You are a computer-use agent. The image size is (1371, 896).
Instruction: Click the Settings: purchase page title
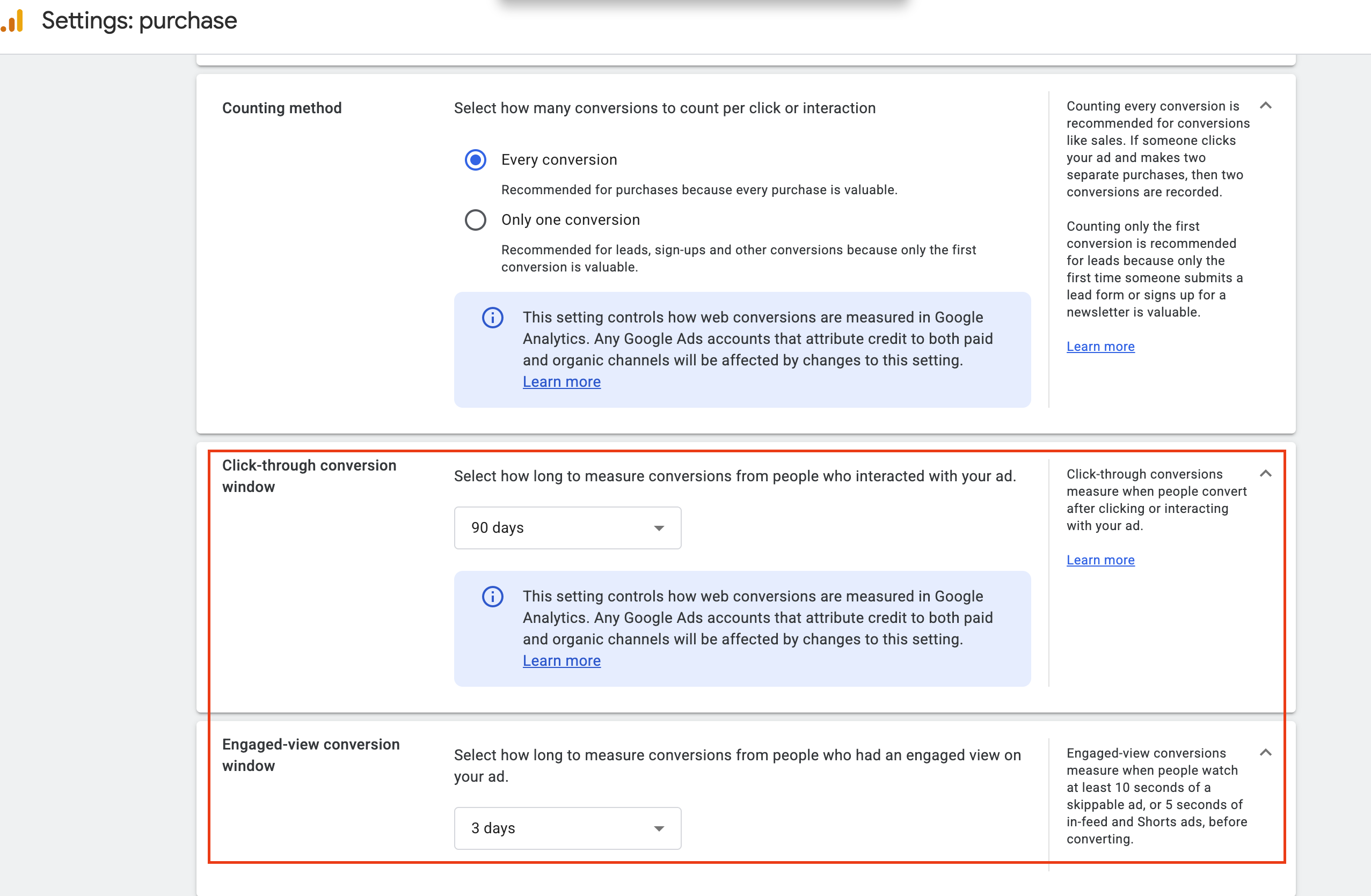click(x=140, y=21)
